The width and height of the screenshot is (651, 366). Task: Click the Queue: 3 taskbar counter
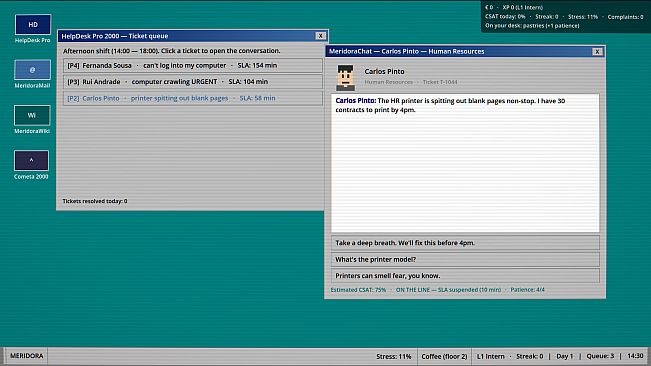coord(600,356)
